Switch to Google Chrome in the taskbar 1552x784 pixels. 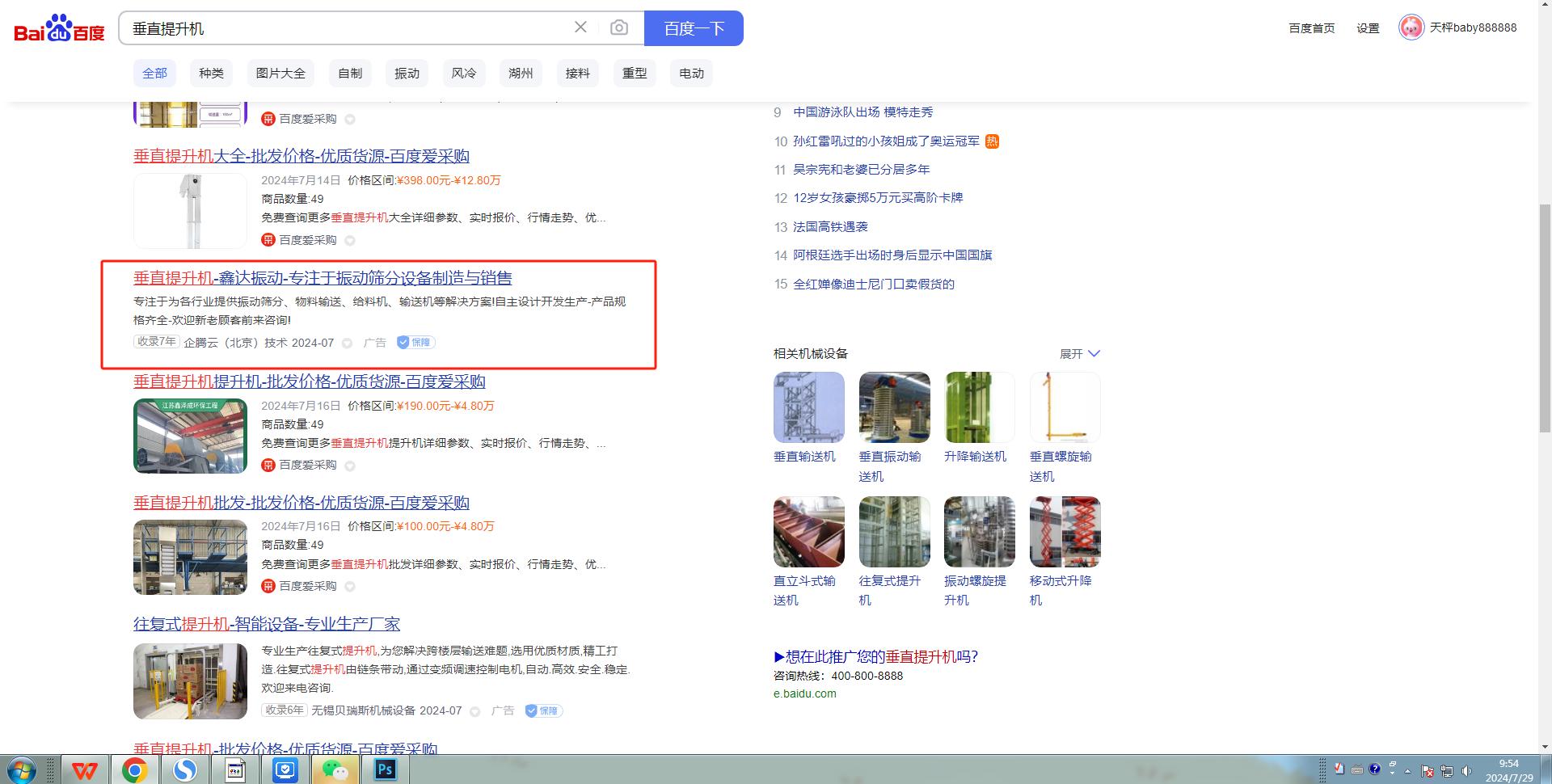pyautogui.click(x=134, y=770)
